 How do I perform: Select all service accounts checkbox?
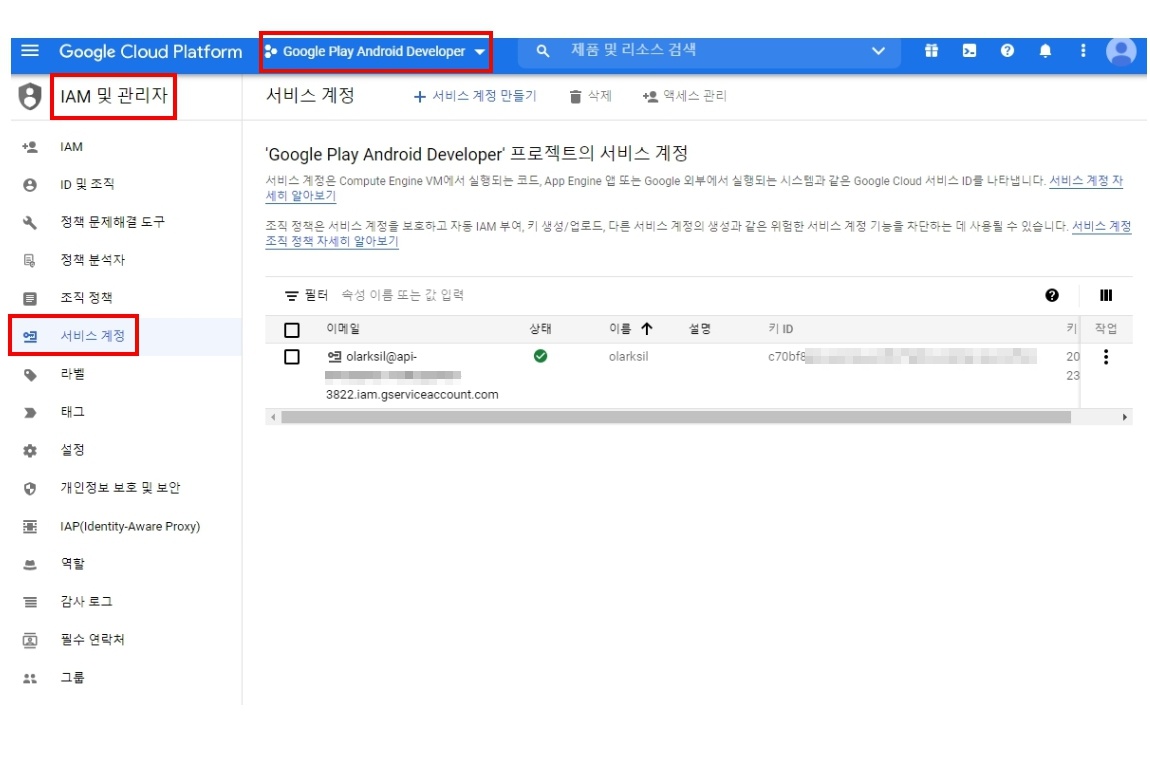(x=292, y=330)
